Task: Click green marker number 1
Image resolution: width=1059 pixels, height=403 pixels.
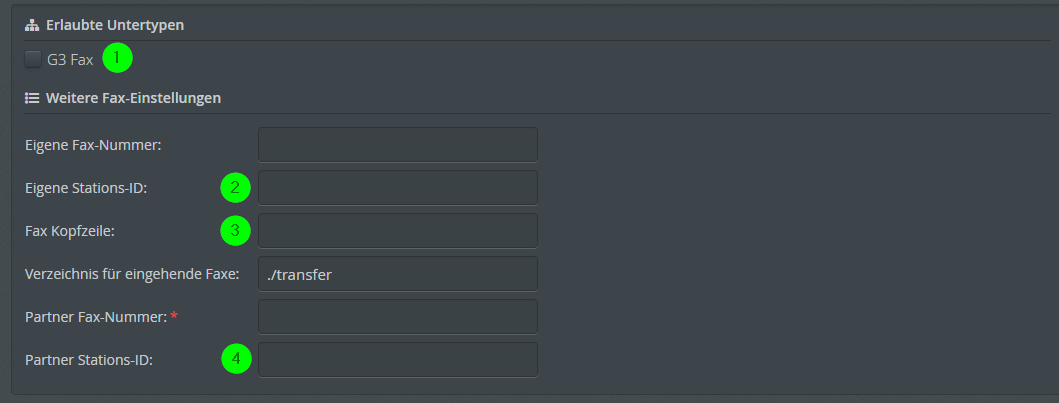Action: tap(118, 58)
